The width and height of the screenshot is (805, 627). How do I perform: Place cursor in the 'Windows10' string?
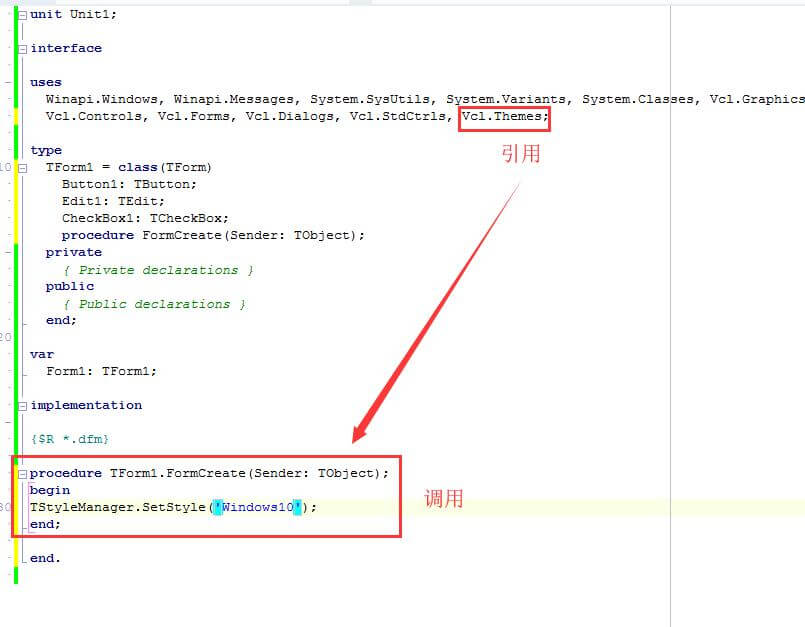coord(258,507)
